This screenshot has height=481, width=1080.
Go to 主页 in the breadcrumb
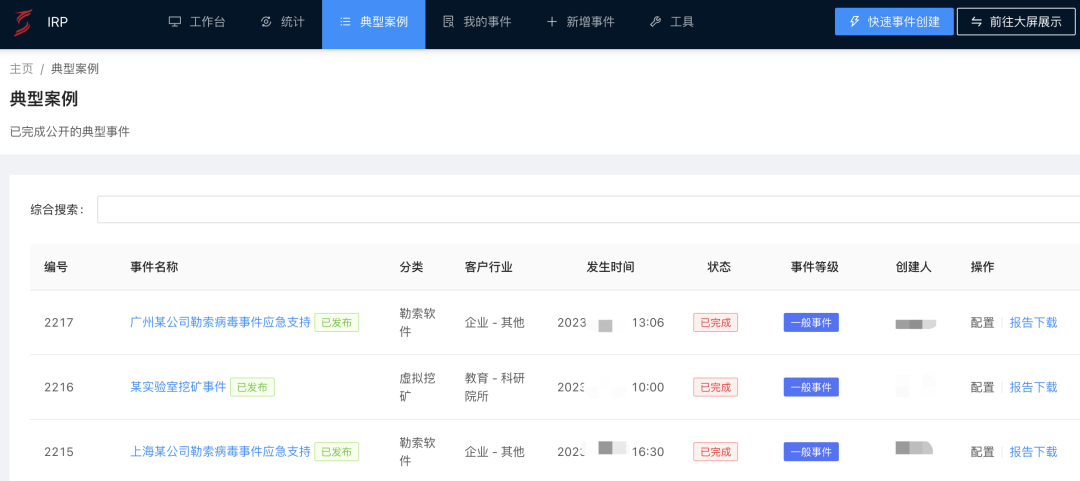click(x=21, y=69)
